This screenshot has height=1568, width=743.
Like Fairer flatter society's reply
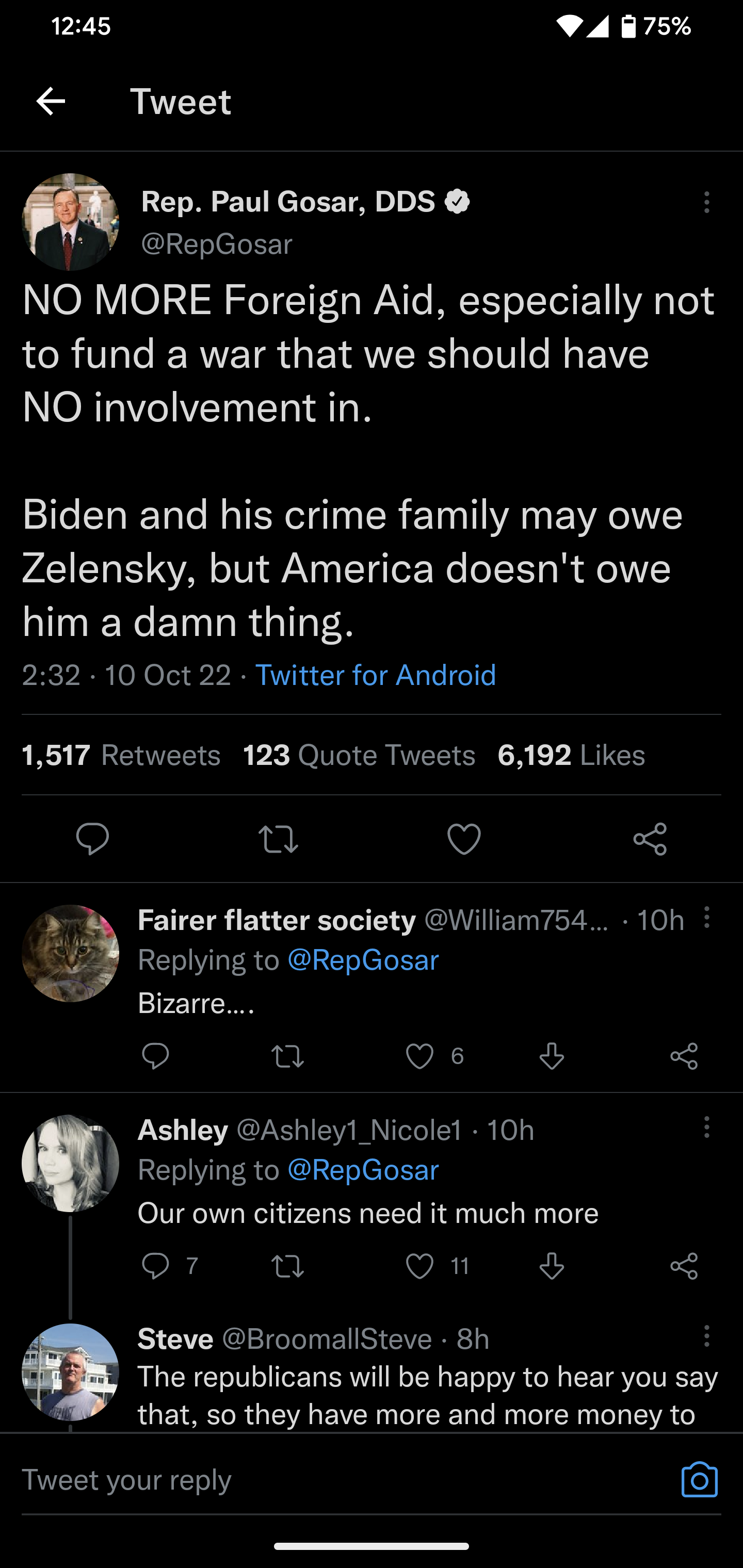[x=420, y=1056]
